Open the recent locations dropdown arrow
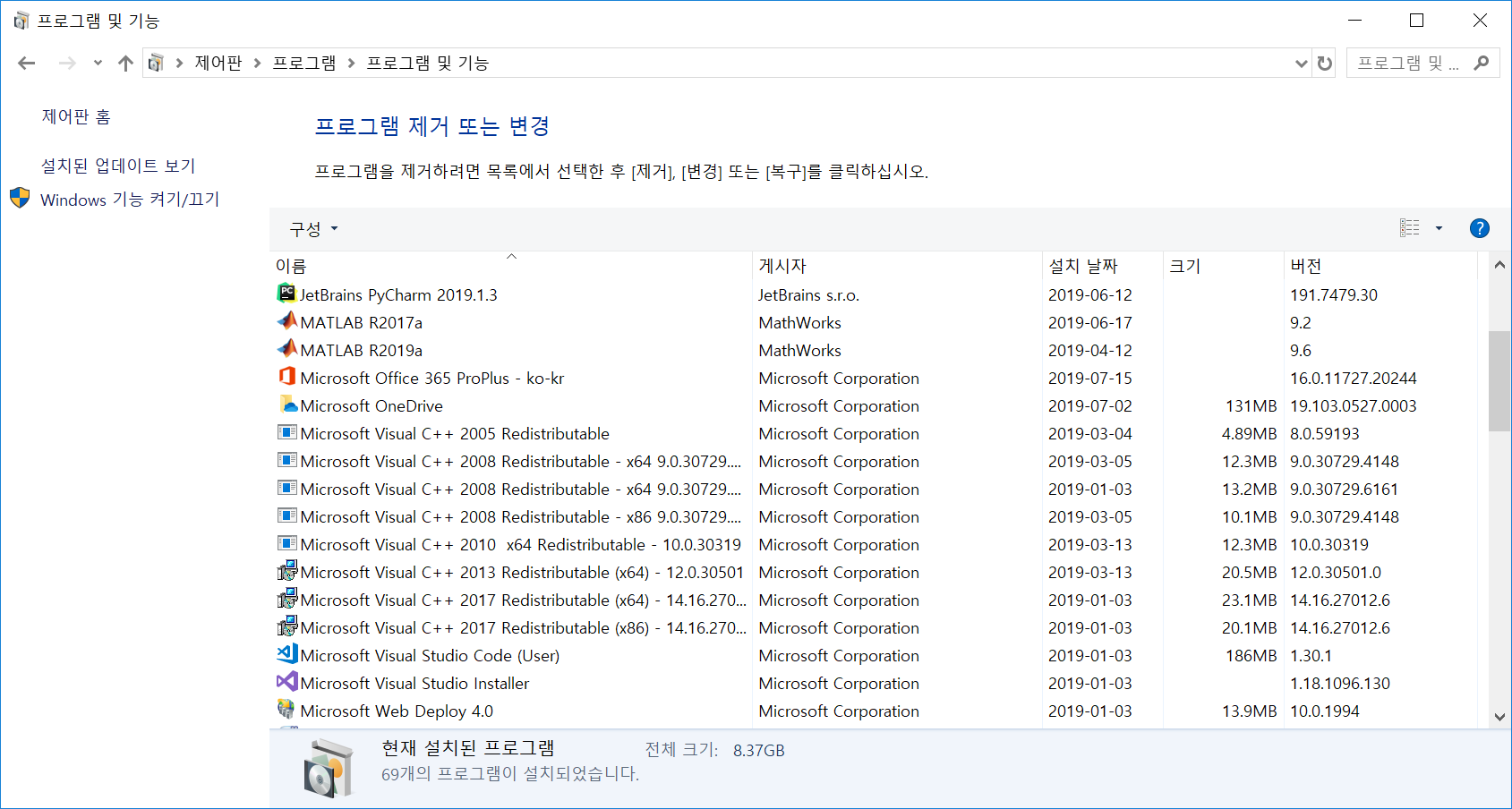1512x809 pixels. 98,63
